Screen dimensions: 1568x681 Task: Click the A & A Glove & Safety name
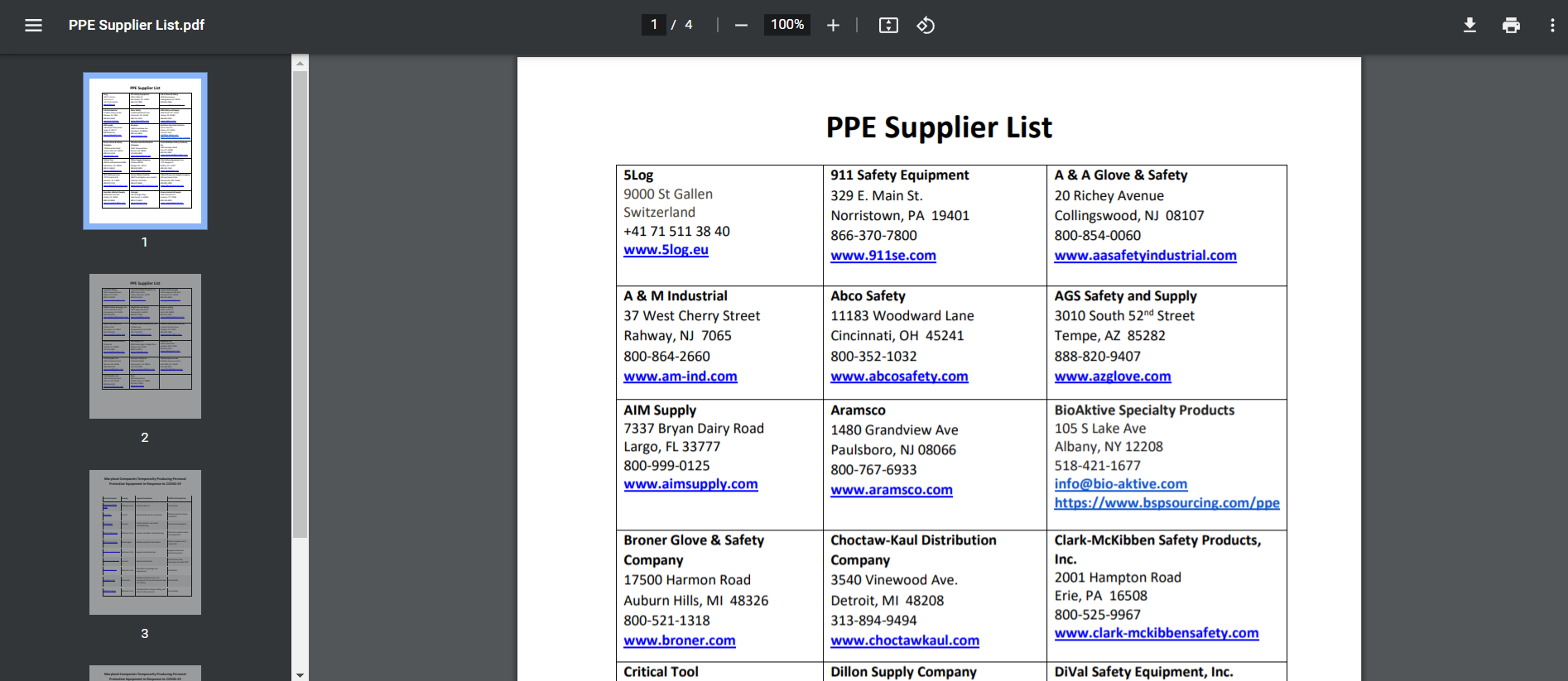[x=1121, y=175]
